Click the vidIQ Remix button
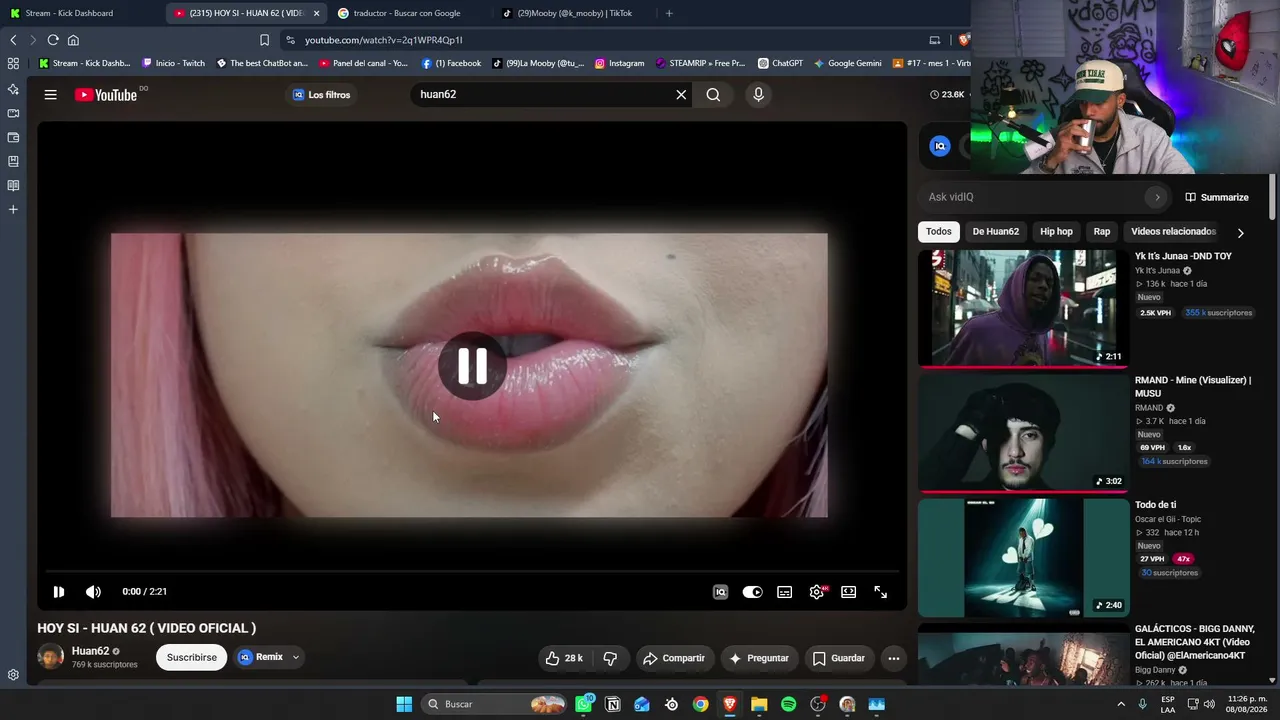Viewport: 1280px width, 720px height. (260, 657)
